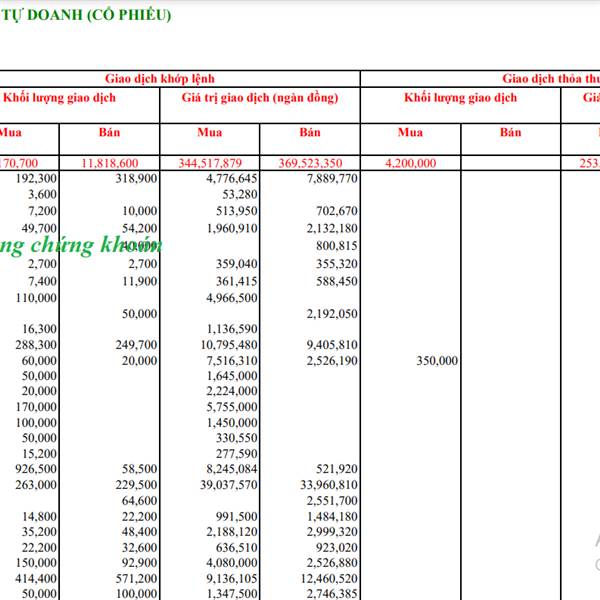Select cell value 636,510
The height and width of the screenshot is (600, 600).
(x=237, y=548)
